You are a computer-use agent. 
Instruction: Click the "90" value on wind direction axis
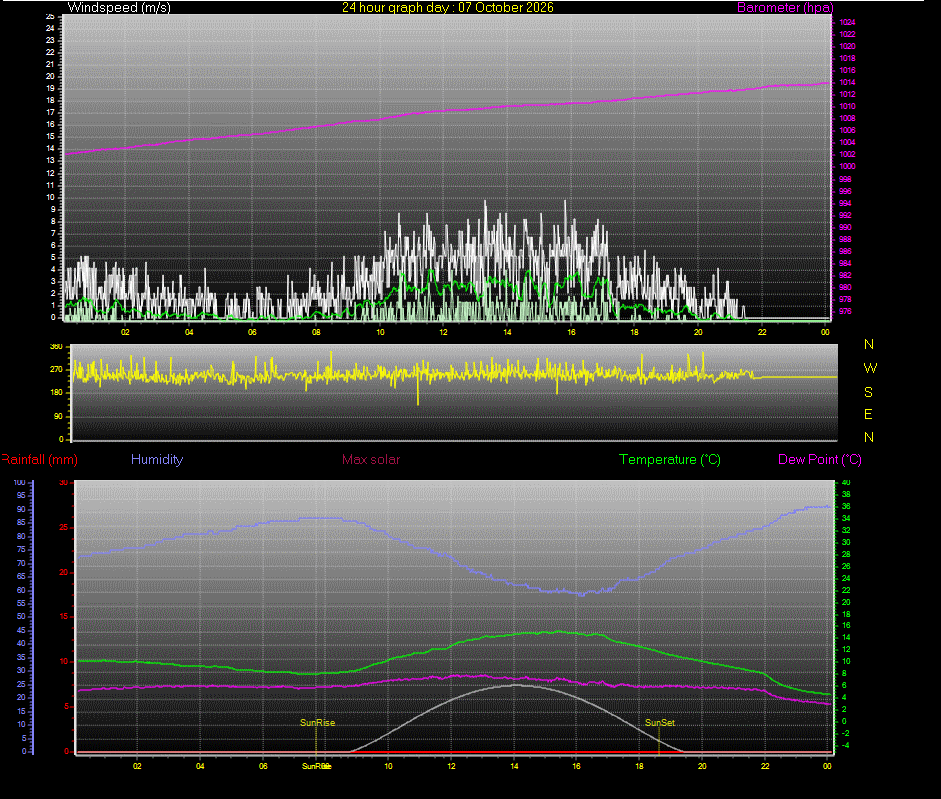tap(58, 417)
